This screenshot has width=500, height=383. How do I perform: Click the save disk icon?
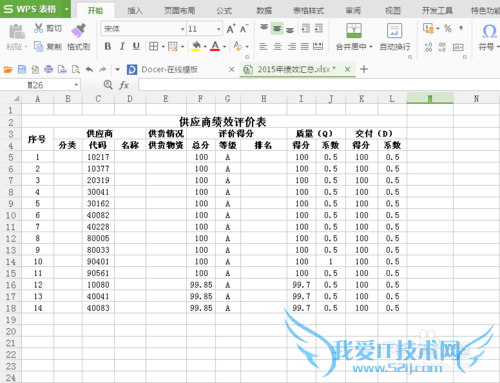tap(22, 69)
